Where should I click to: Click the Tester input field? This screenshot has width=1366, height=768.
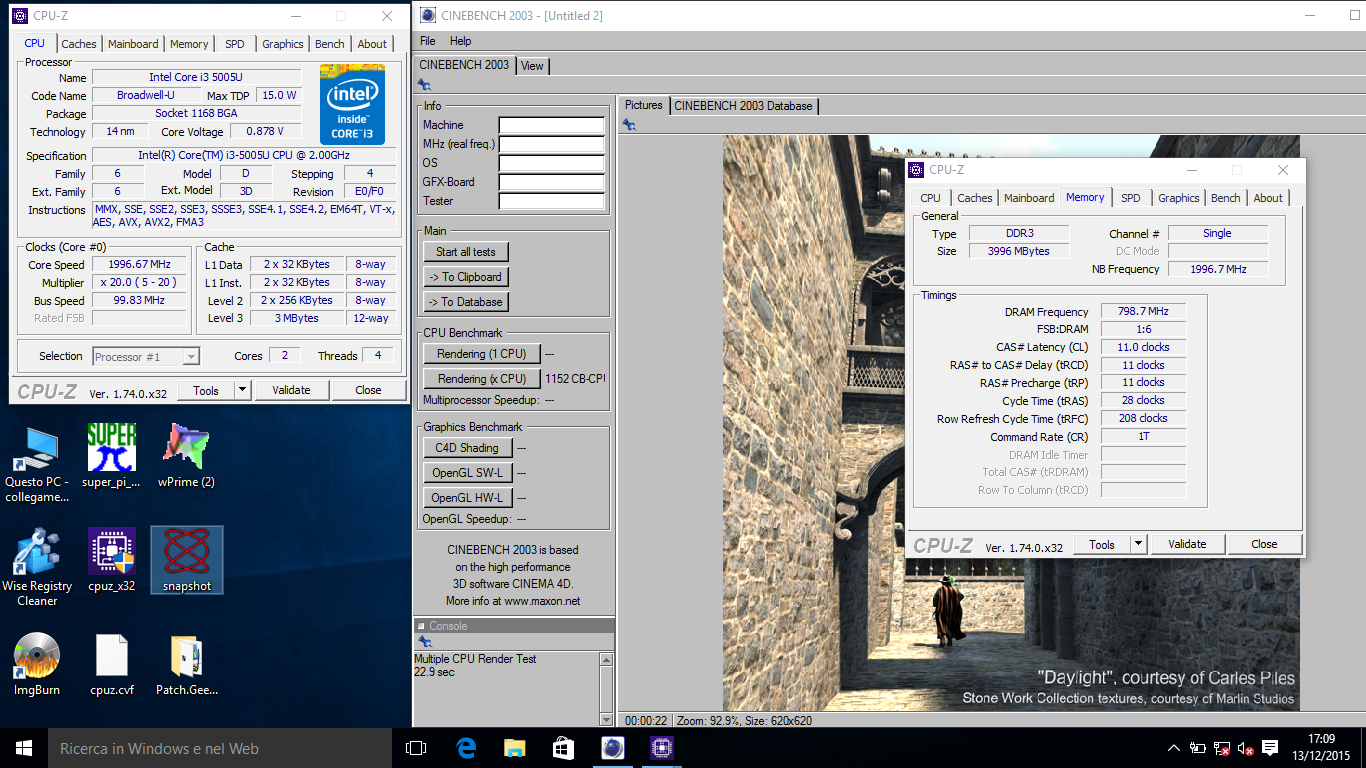pyautogui.click(x=552, y=201)
